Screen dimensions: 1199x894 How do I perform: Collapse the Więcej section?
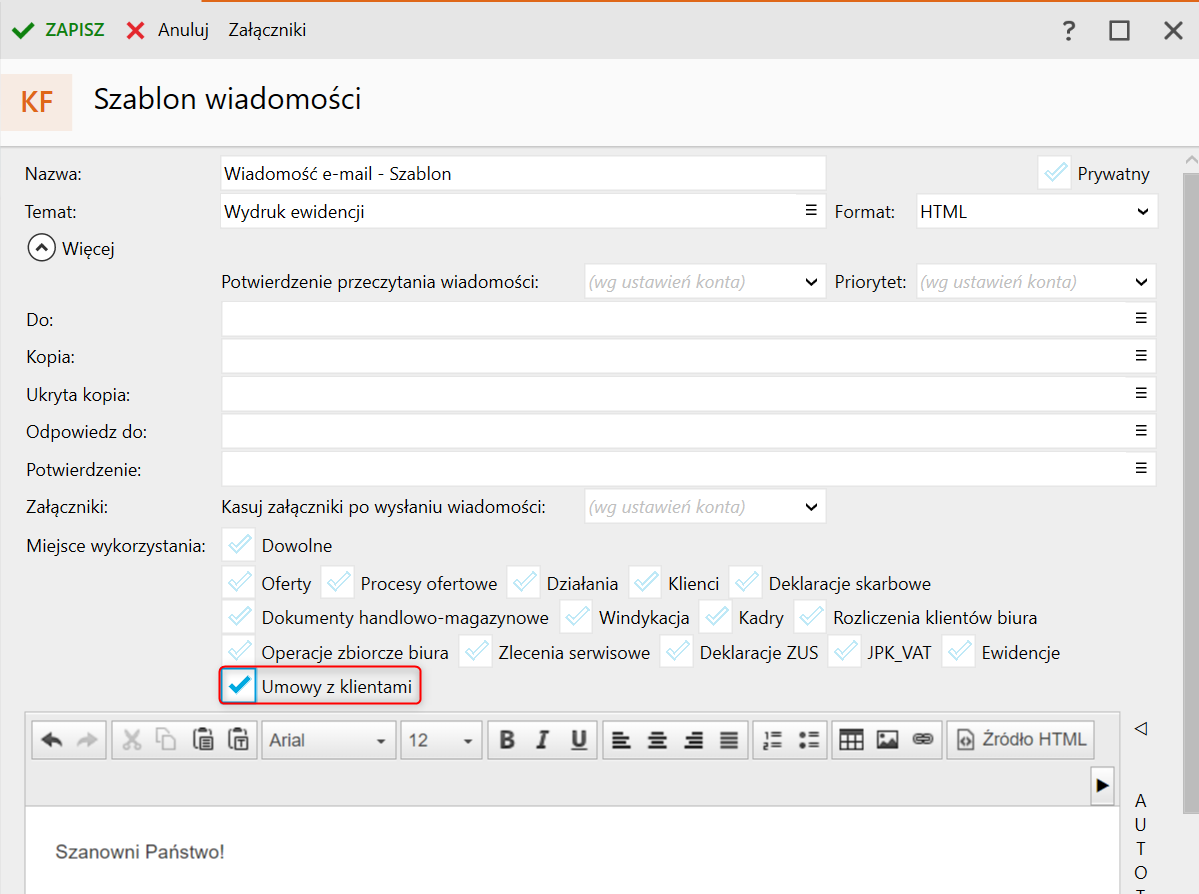click(x=41, y=248)
